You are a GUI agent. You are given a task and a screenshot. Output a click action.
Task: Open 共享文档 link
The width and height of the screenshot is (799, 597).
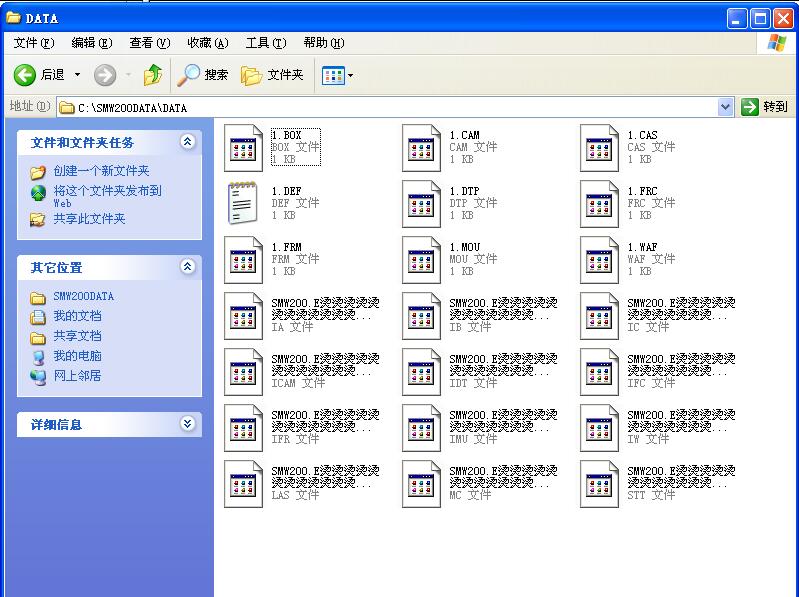click(x=77, y=336)
